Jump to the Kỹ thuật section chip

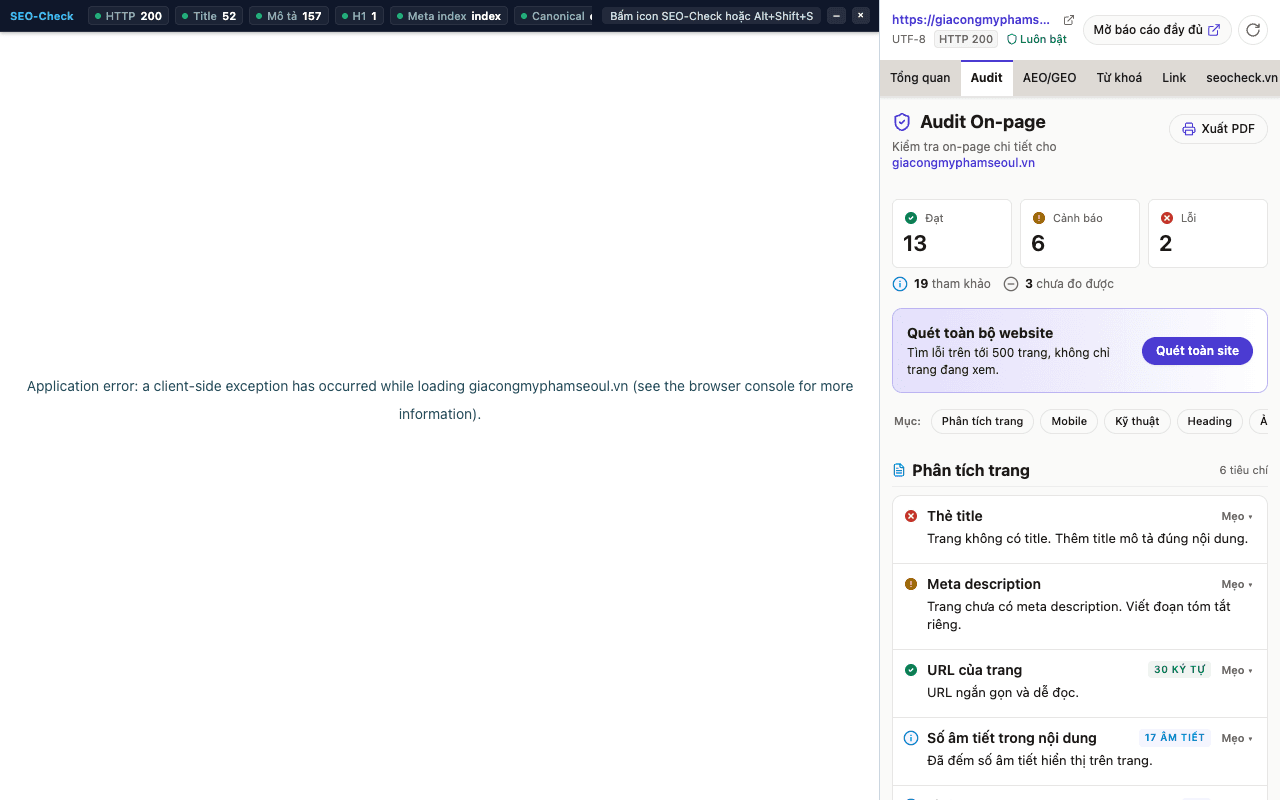[1137, 421]
